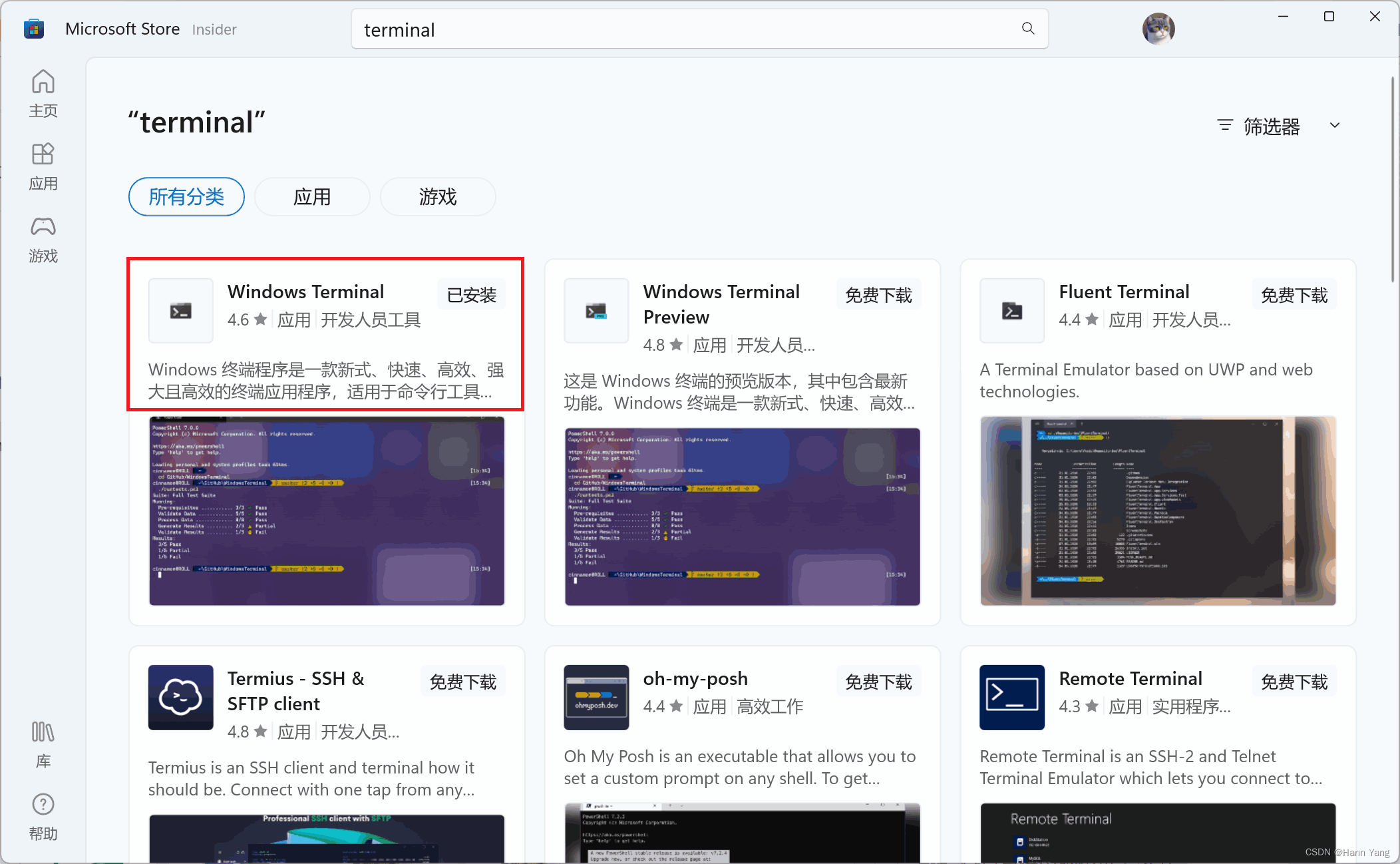Open the Apps (应用) sidebar icon

click(x=43, y=166)
